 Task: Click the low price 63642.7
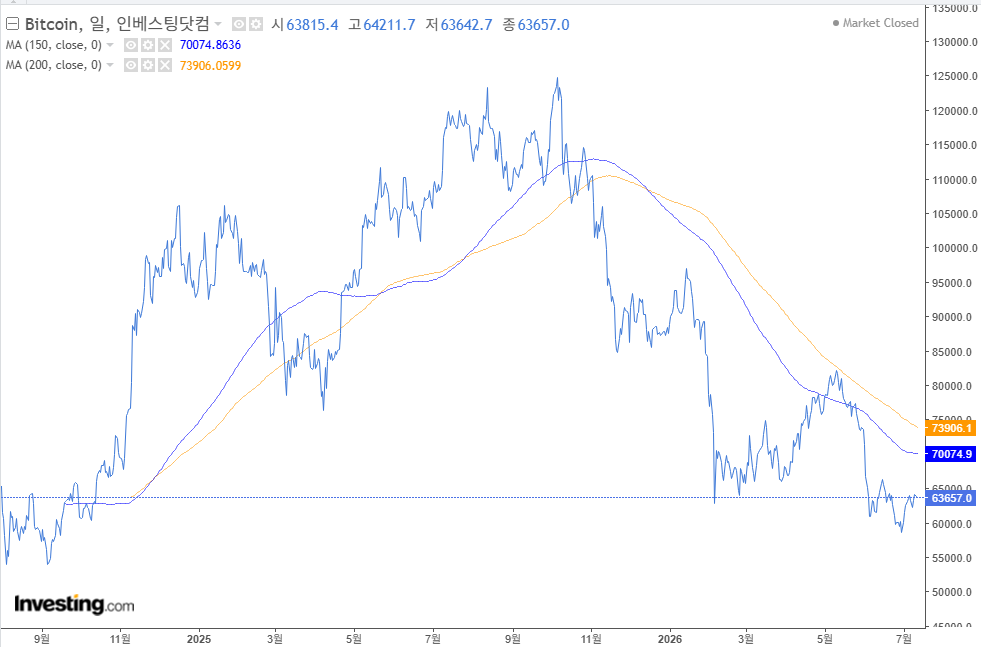tap(466, 24)
